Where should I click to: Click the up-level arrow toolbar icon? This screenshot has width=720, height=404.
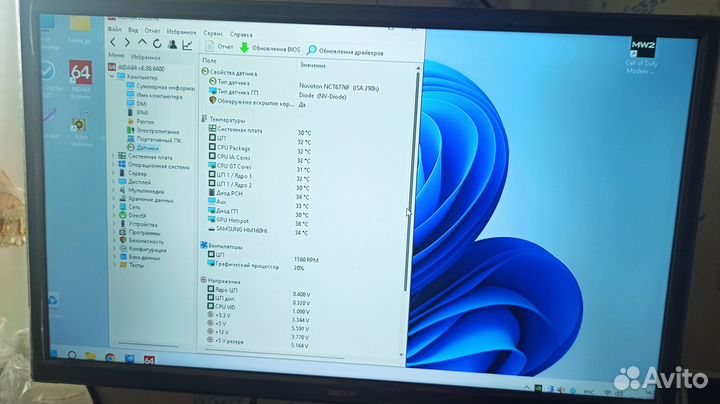(x=142, y=43)
